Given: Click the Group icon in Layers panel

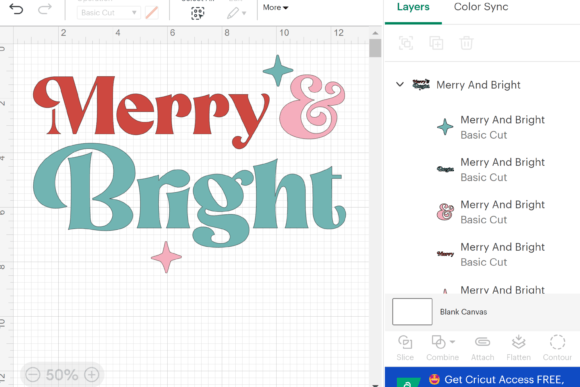Looking at the screenshot, I should pos(406,43).
